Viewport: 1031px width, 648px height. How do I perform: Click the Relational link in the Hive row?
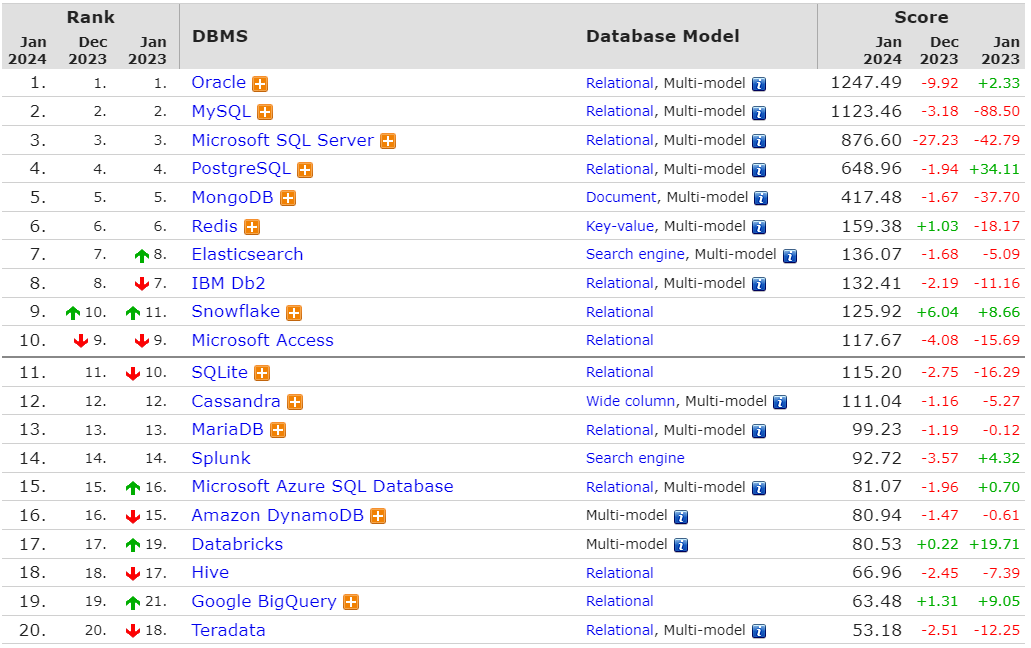tap(619, 574)
